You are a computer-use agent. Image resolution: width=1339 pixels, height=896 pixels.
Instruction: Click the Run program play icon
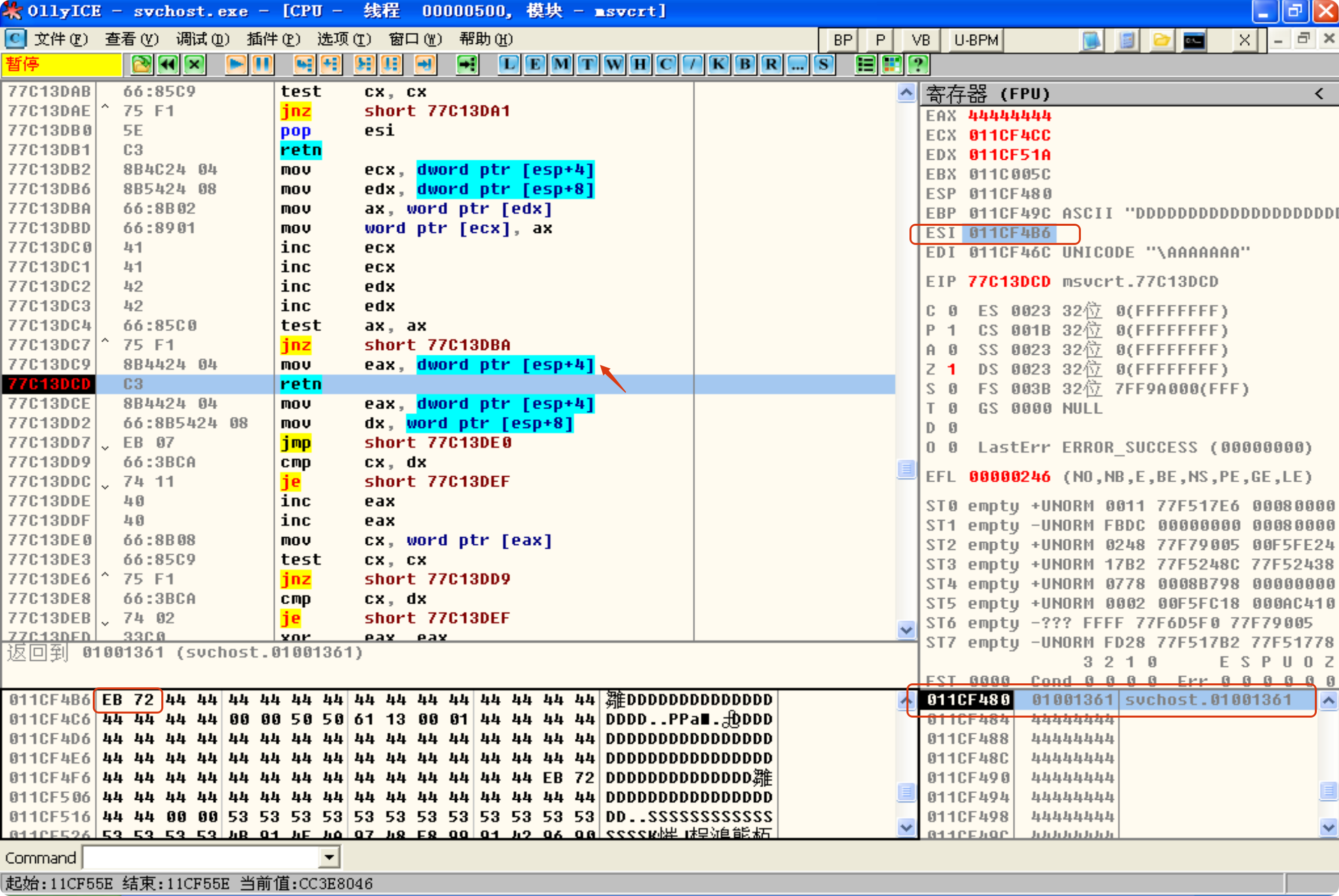tap(235, 64)
